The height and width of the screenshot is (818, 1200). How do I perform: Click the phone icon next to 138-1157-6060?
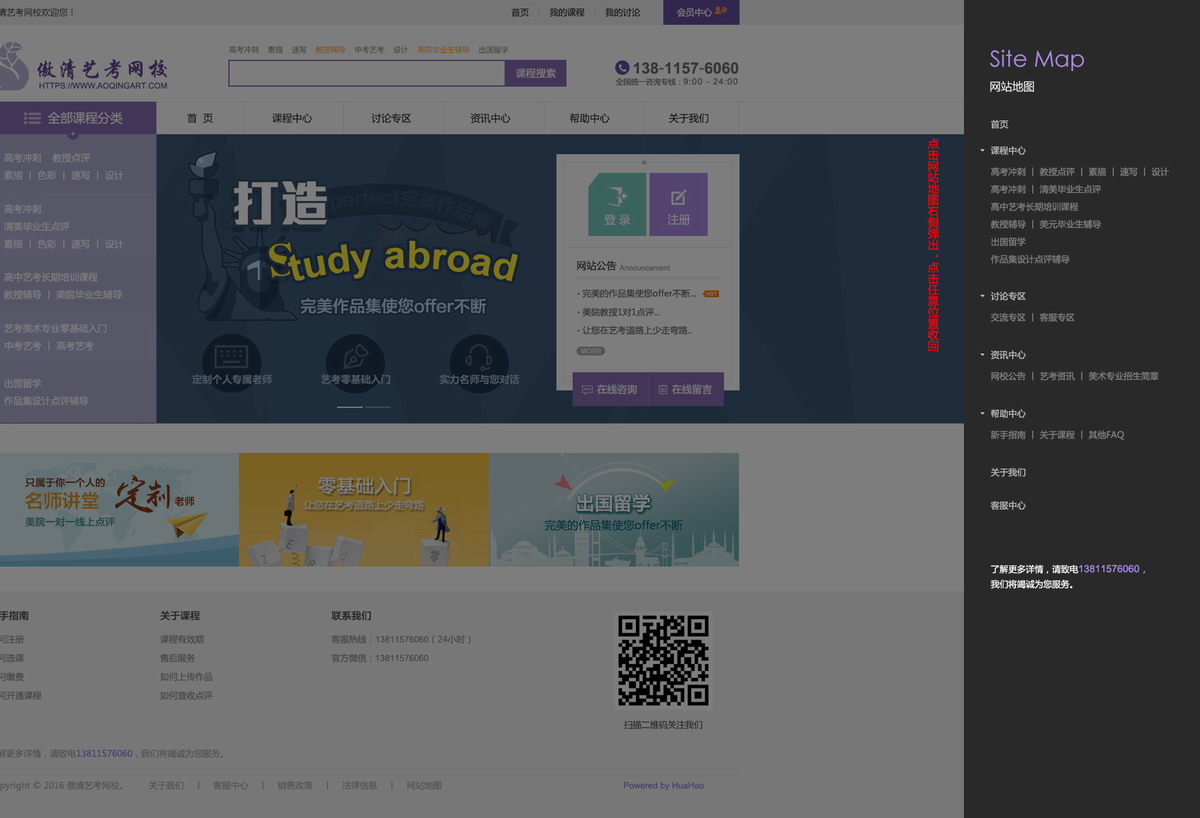point(621,68)
